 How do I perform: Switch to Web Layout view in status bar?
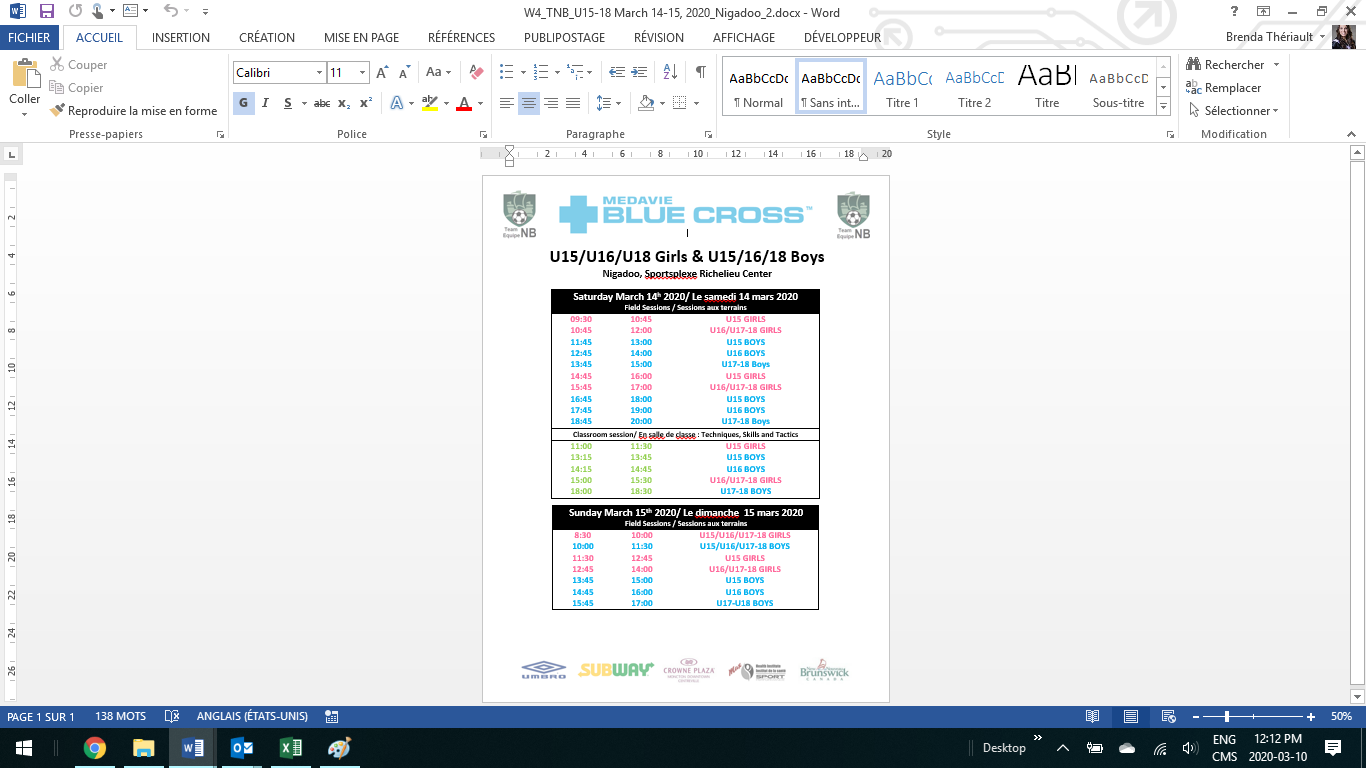tap(1168, 717)
